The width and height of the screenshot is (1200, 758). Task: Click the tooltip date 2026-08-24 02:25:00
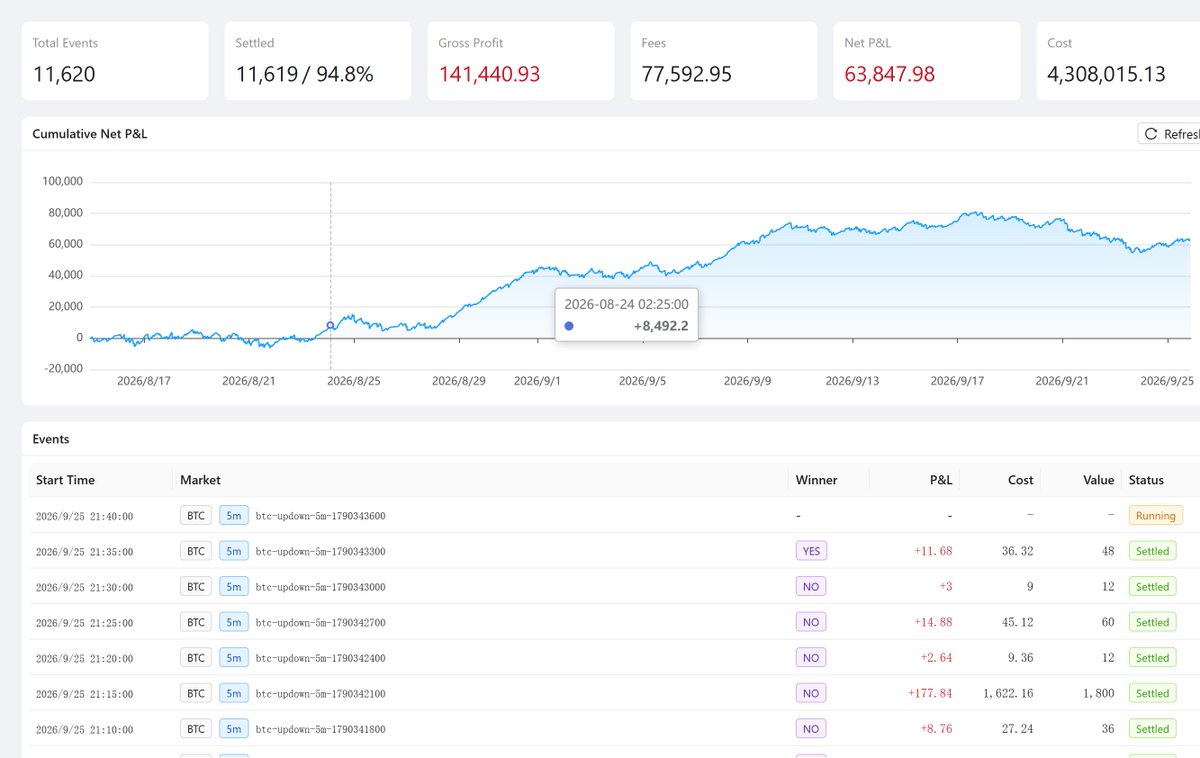(626, 303)
